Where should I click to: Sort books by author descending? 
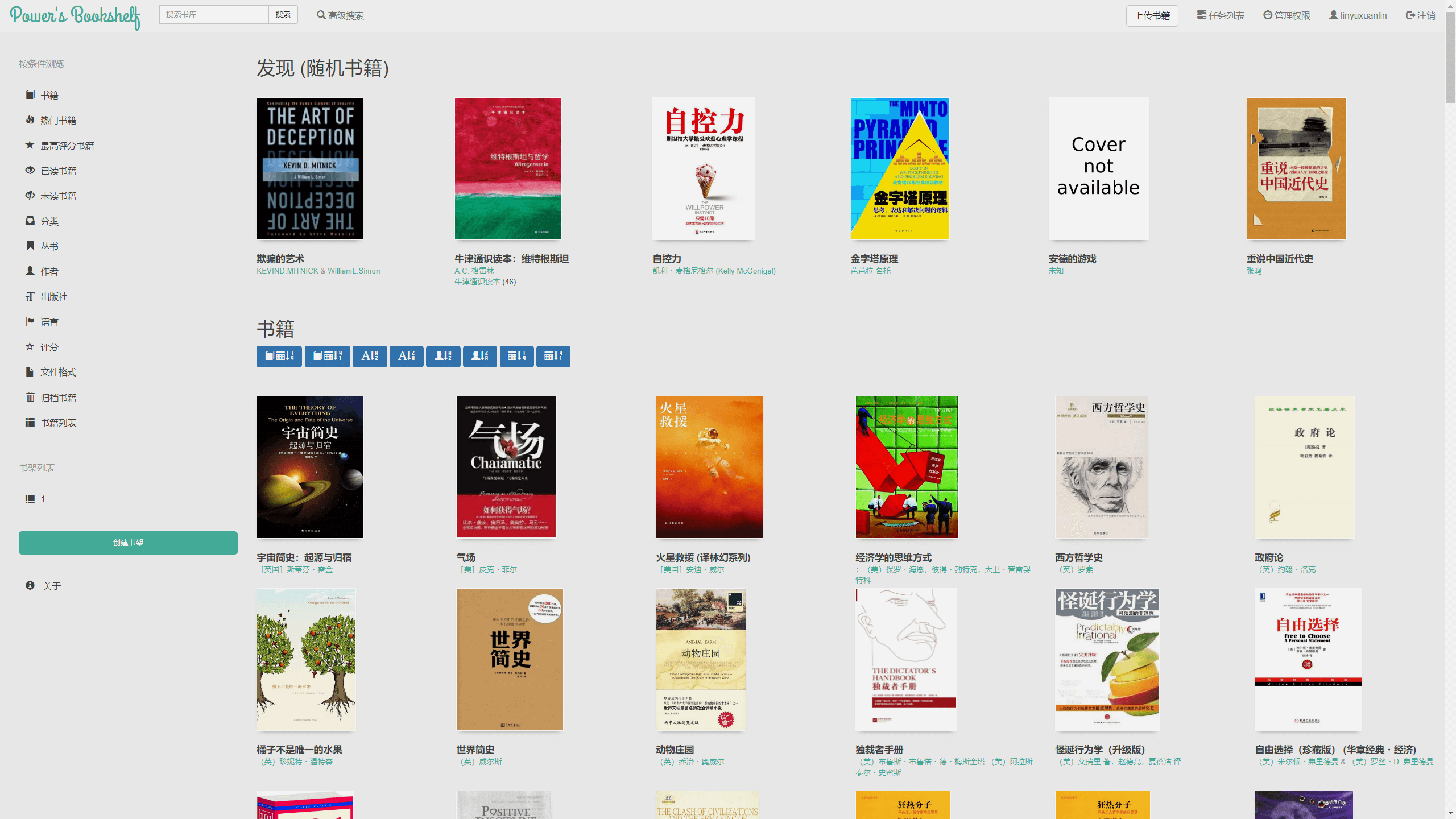(x=479, y=357)
